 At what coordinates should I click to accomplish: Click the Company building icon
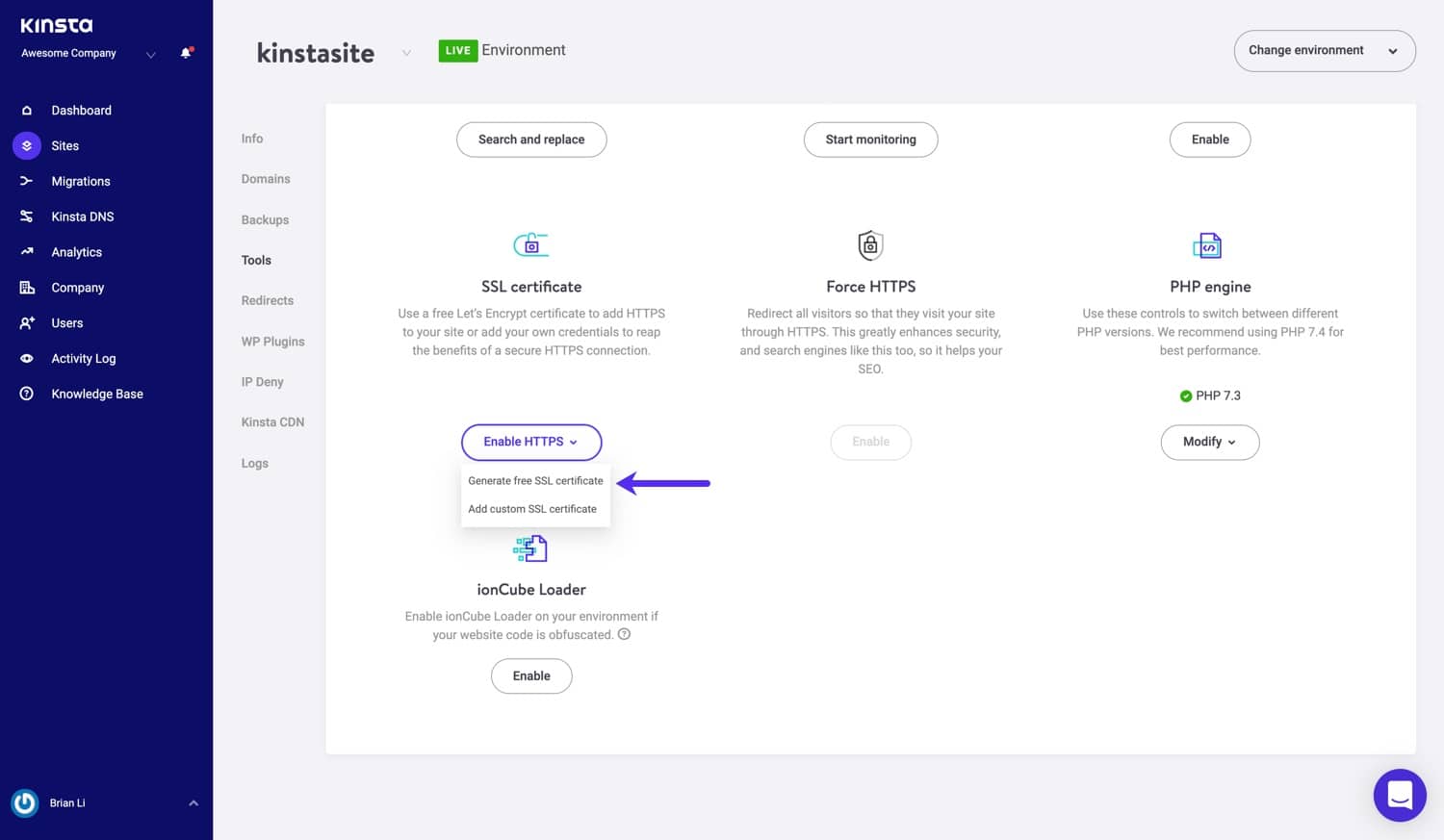pos(27,288)
